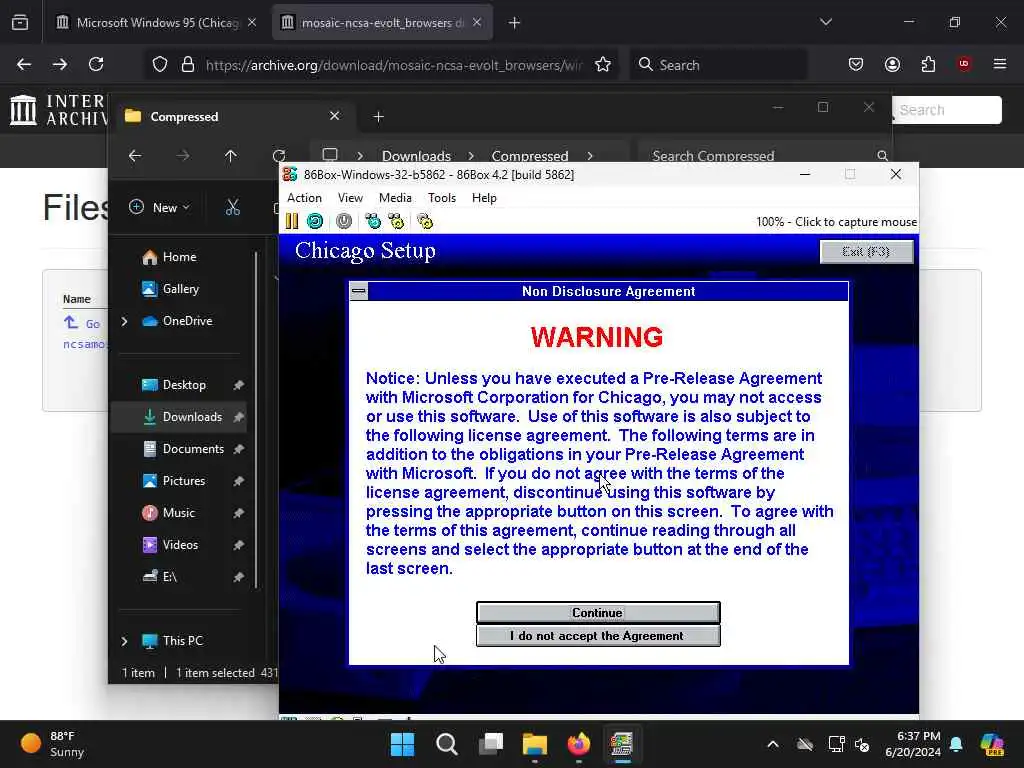Switch to Microsoft Windows 95 Chicago tab
The height and width of the screenshot is (768, 1024).
(155, 23)
